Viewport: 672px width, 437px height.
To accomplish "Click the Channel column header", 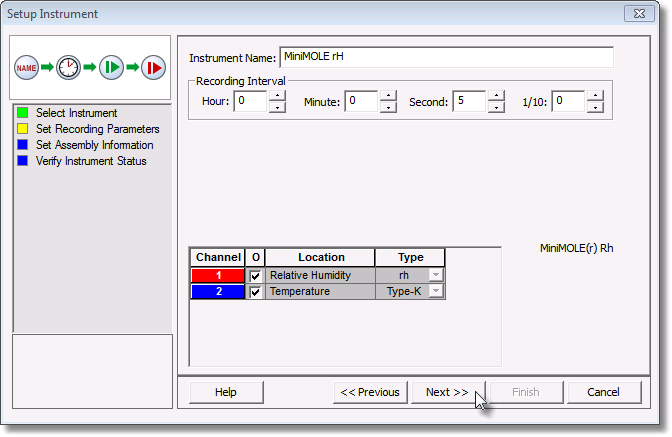I will pos(218,257).
